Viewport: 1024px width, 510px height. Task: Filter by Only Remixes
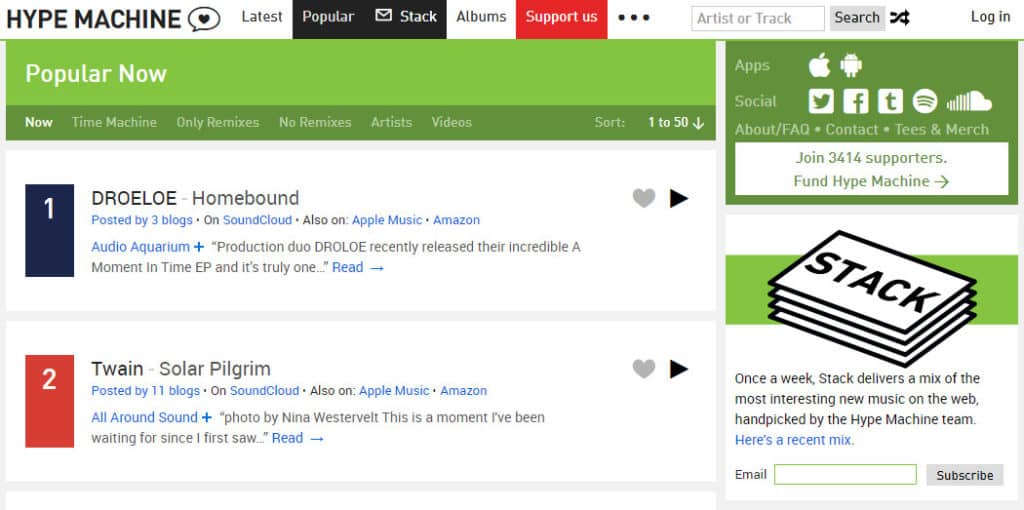[x=217, y=122]
